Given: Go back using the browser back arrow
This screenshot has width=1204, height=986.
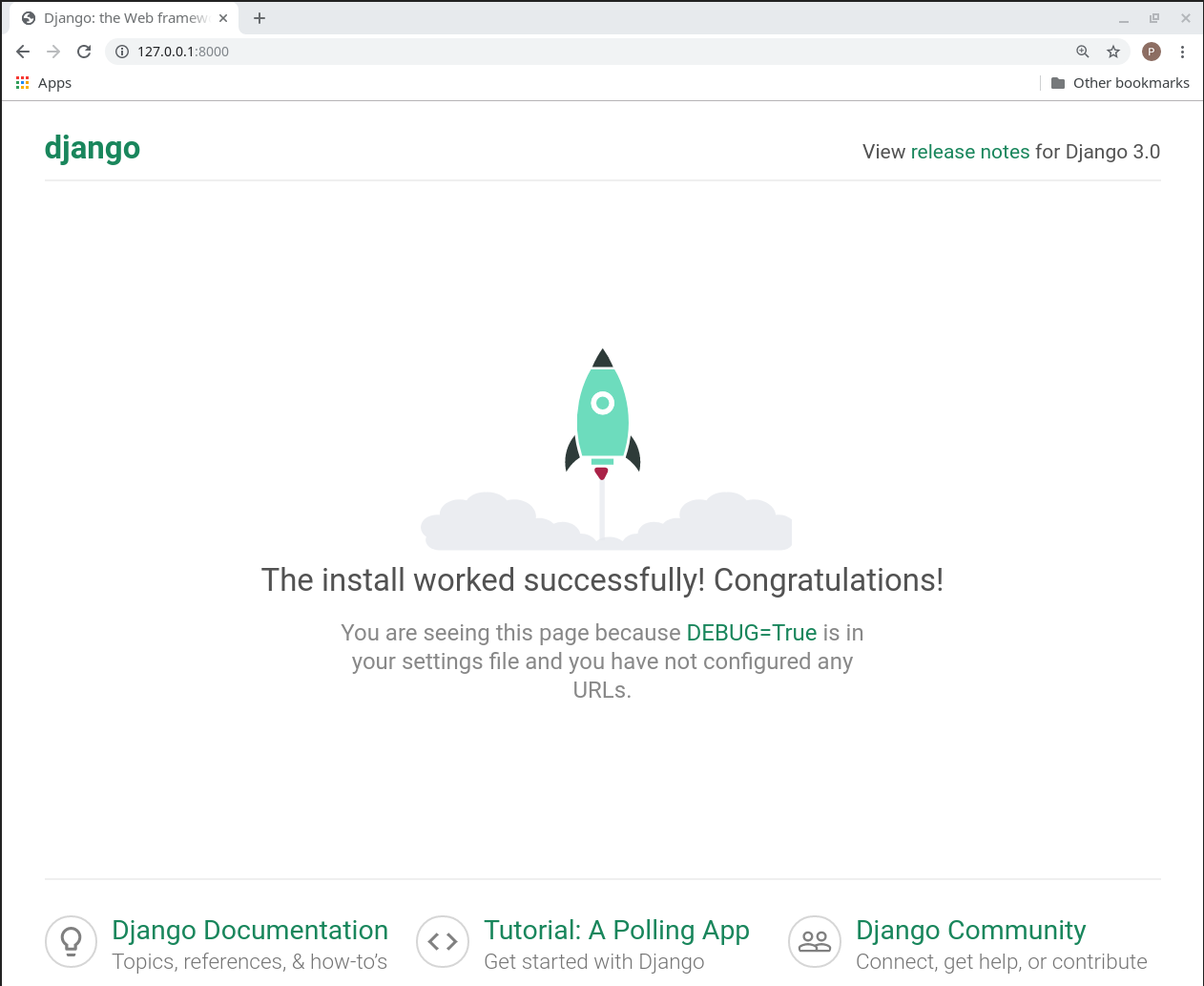Looking at the screenshot, I should [x=23, y=52].
